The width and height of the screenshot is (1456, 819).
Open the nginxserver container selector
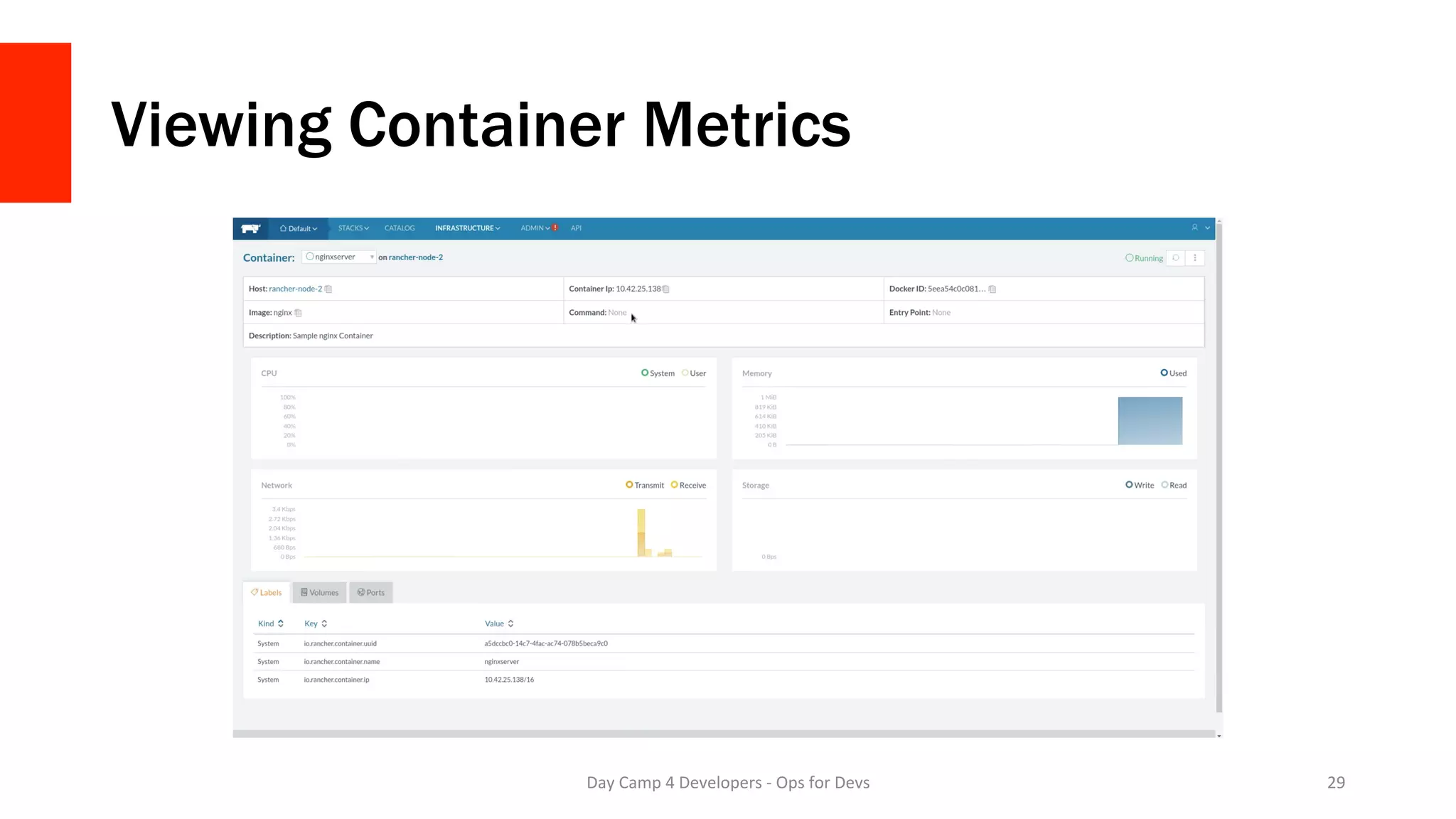coord(339,257)
